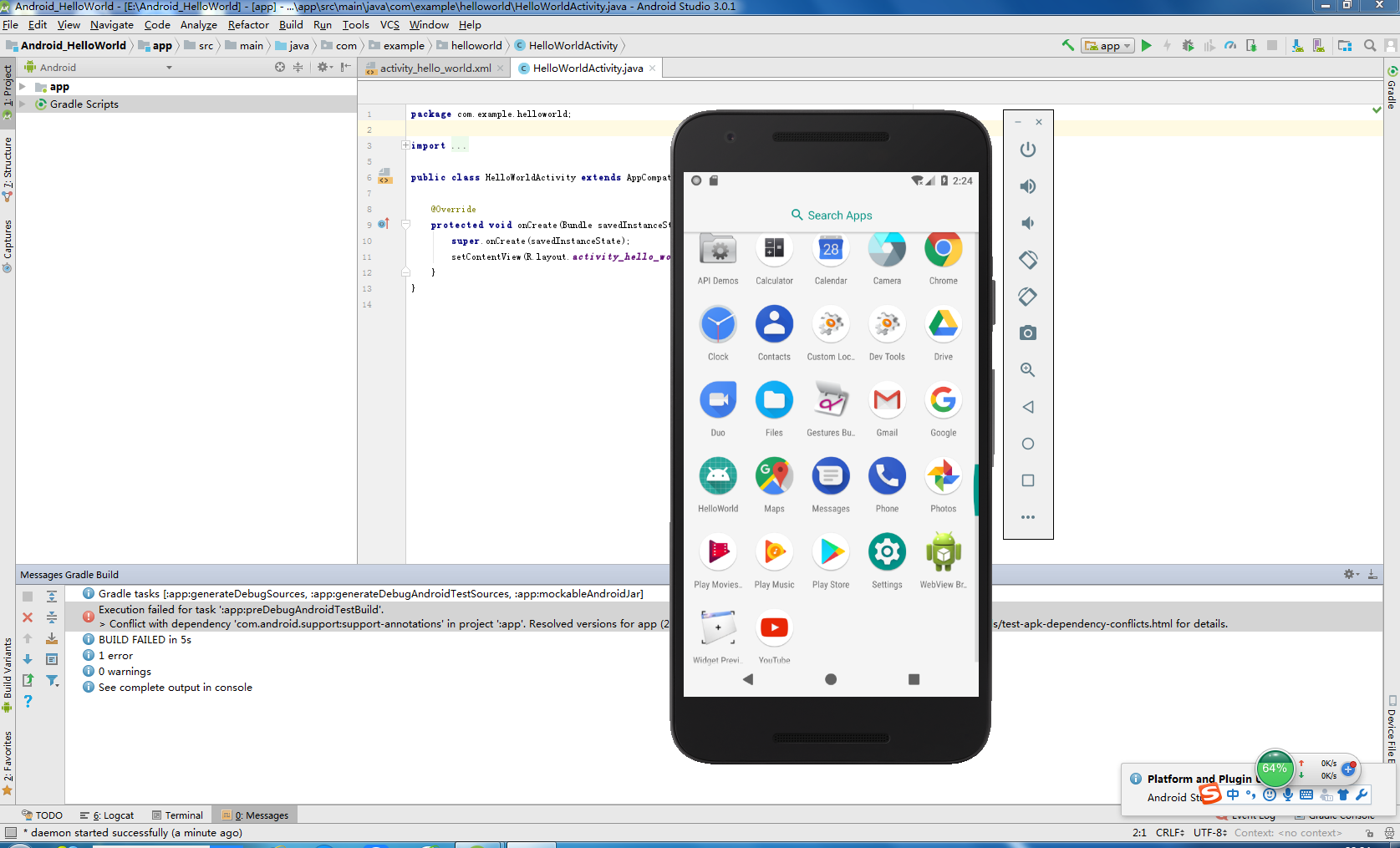This screenshot has width=1400, height=848.
Task: Click the helloworld breadcrumb in navigation bar
Action: click(x=469, y=46)
